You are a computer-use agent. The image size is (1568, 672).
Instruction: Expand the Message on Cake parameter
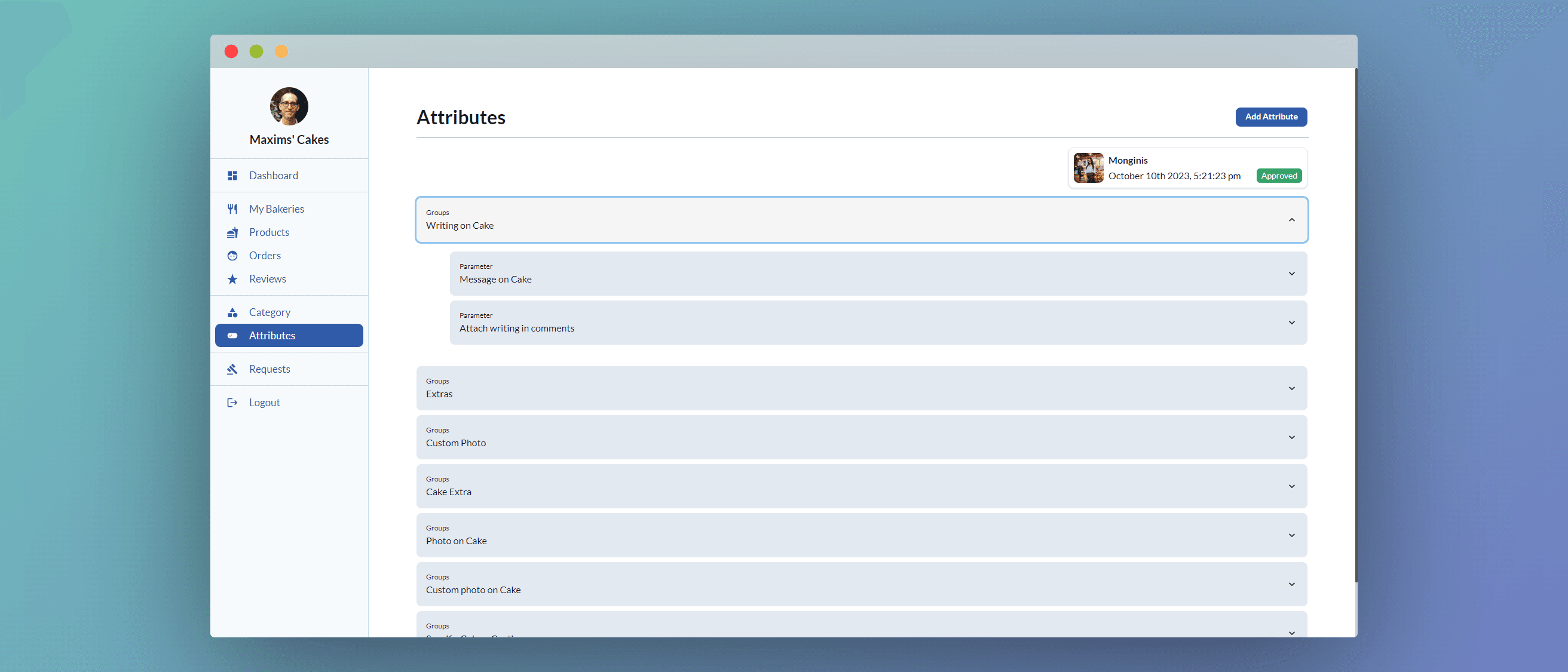[1291, 274]
